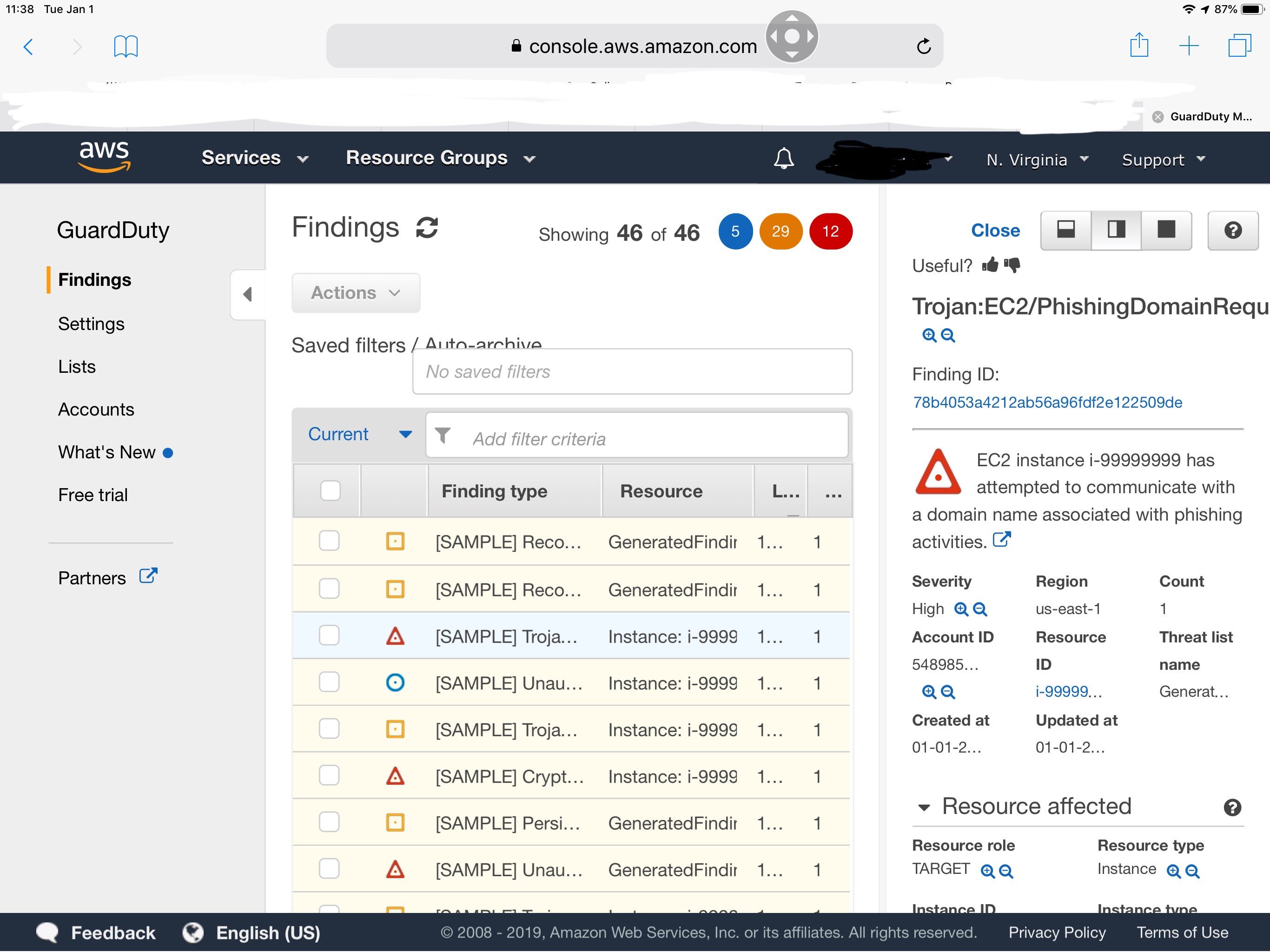Click the thumbs up on Useful?

coord(989,264)
